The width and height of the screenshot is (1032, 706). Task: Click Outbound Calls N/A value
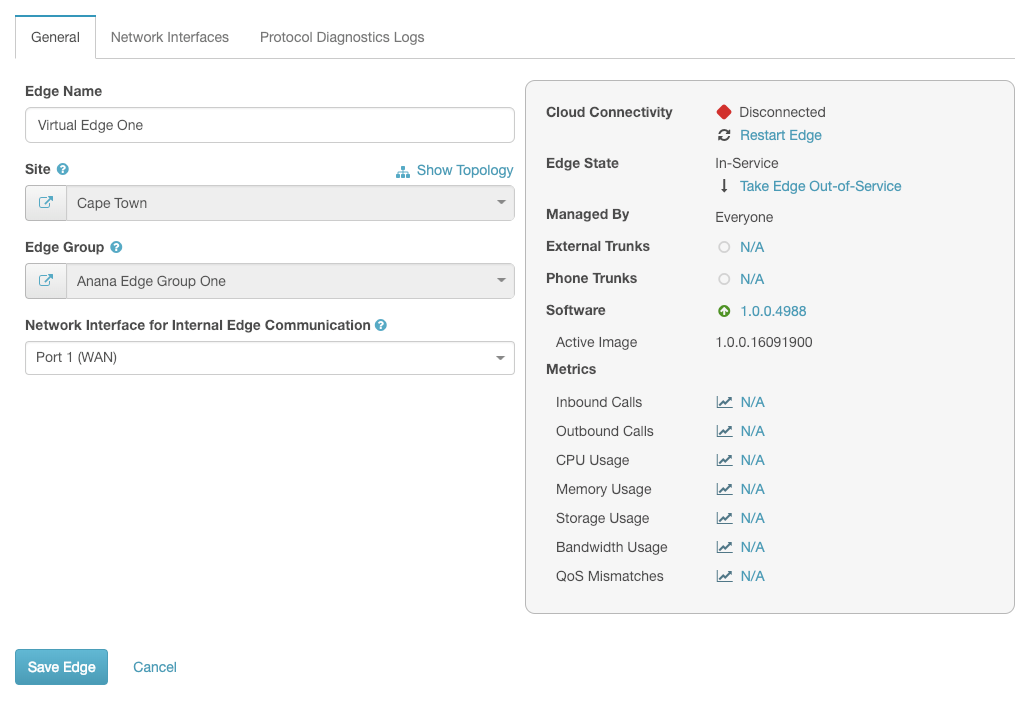pyautogui.click(x=752, y=431)
